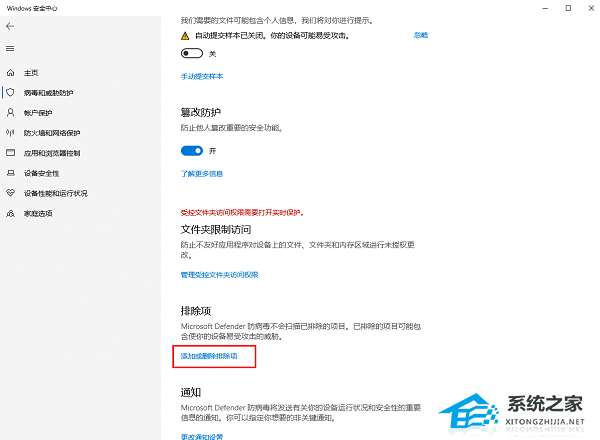Click the shield icon for virus protection

pos(10,92)
